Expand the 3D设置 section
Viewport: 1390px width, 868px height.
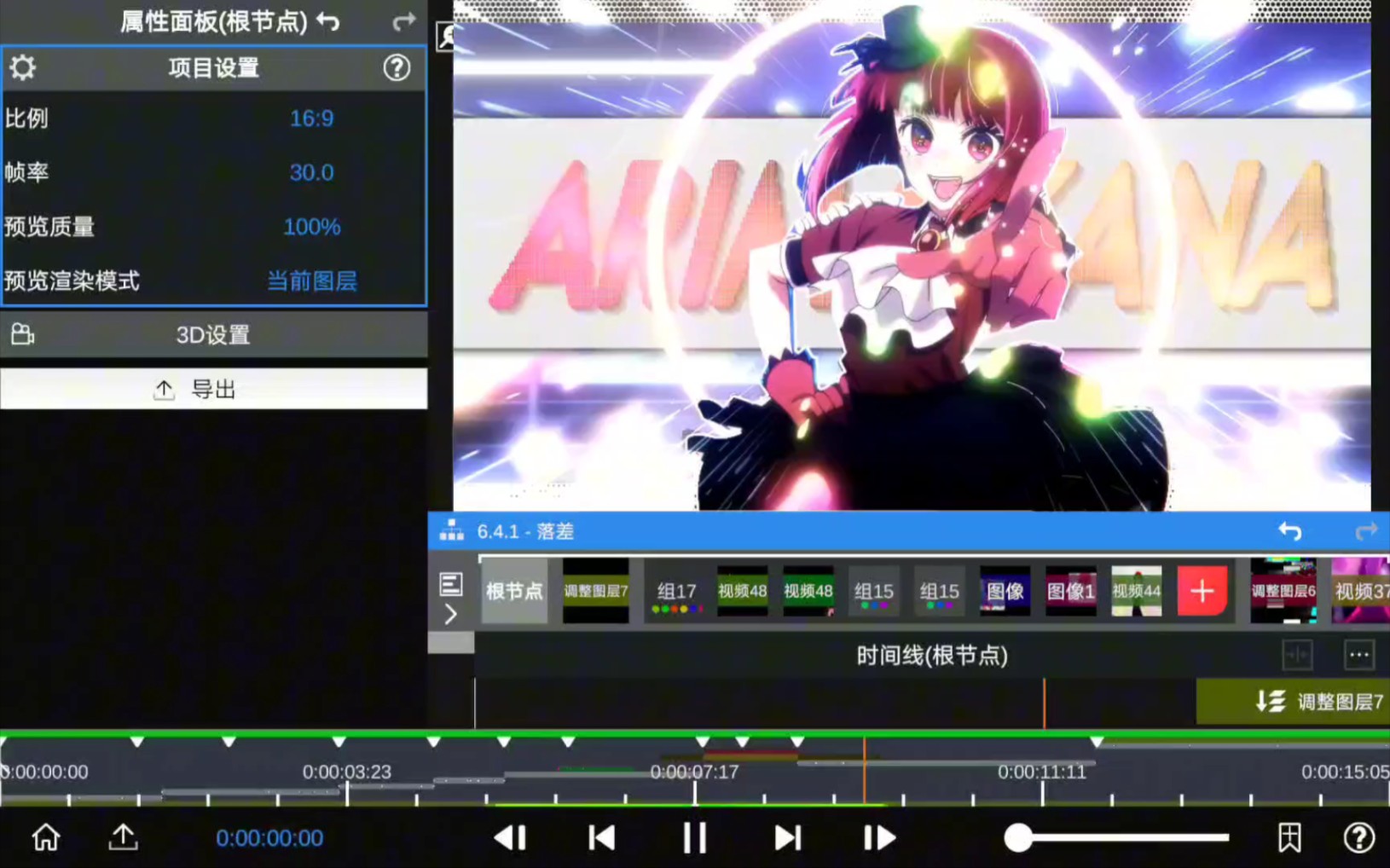[213, 335]
